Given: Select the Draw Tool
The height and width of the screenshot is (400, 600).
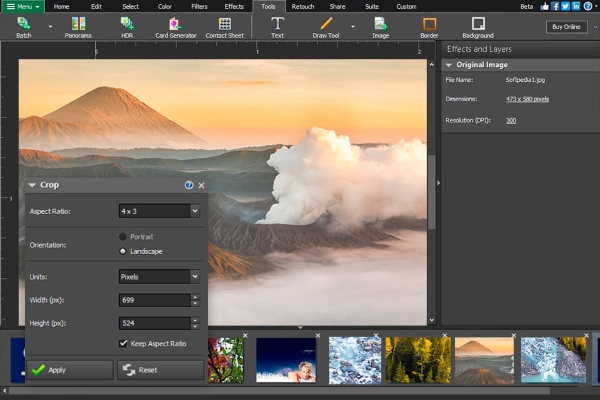Looking at the screenshot, I should (326, 26).
